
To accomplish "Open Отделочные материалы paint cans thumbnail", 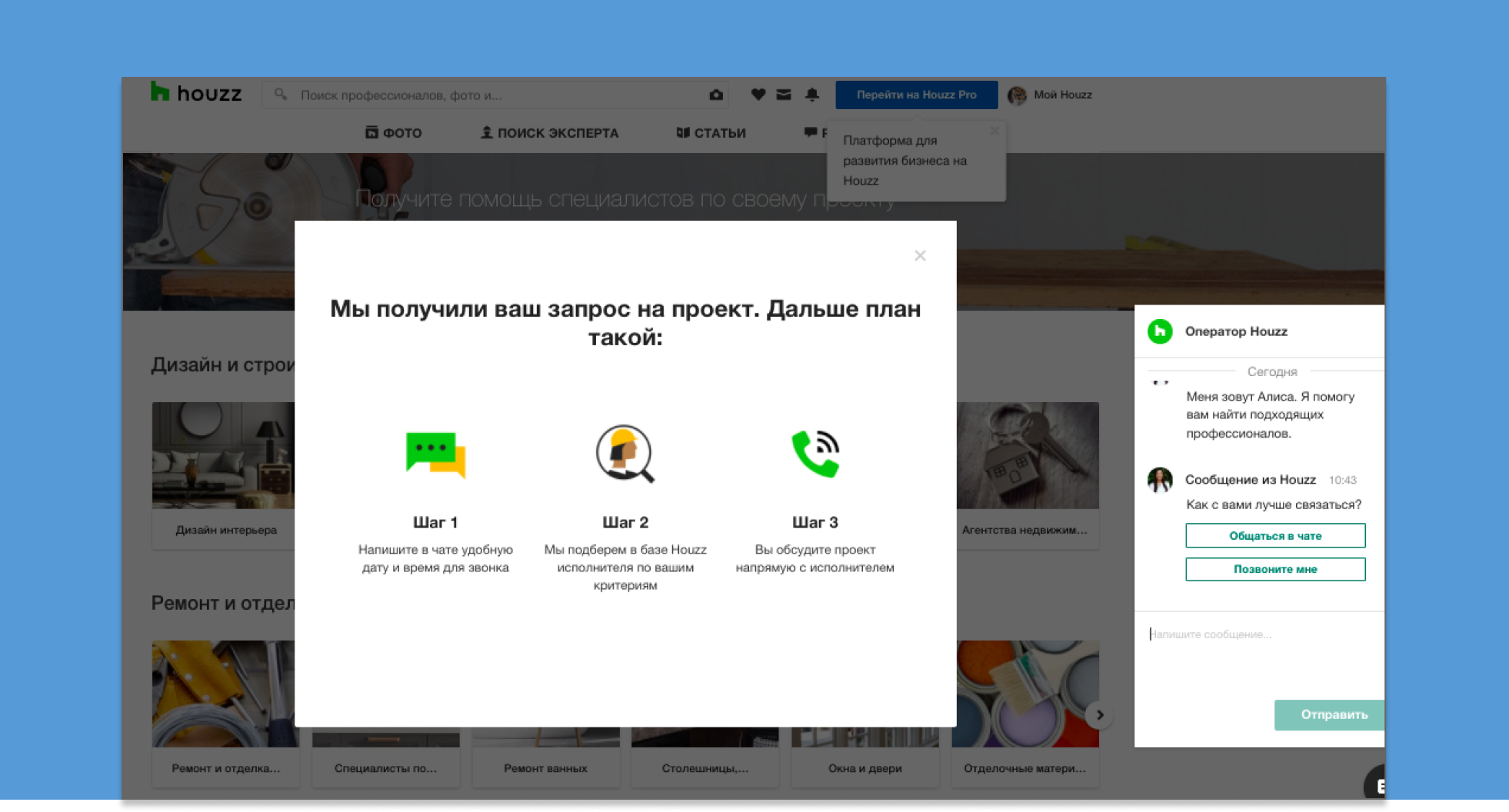I will tap(1025, 694).
